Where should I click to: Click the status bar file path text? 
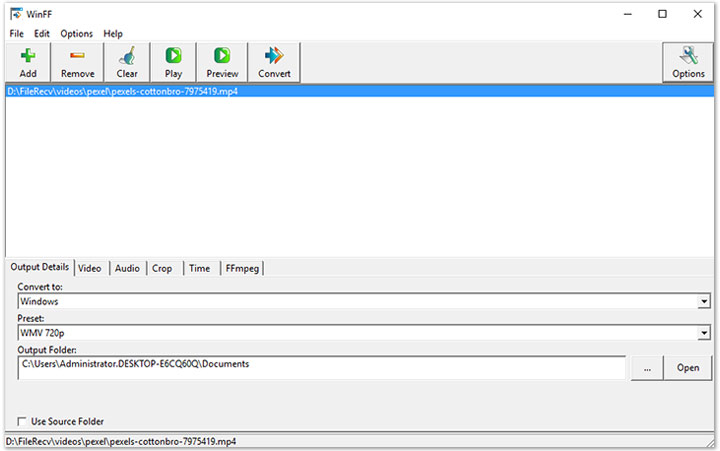click(121, 441)
